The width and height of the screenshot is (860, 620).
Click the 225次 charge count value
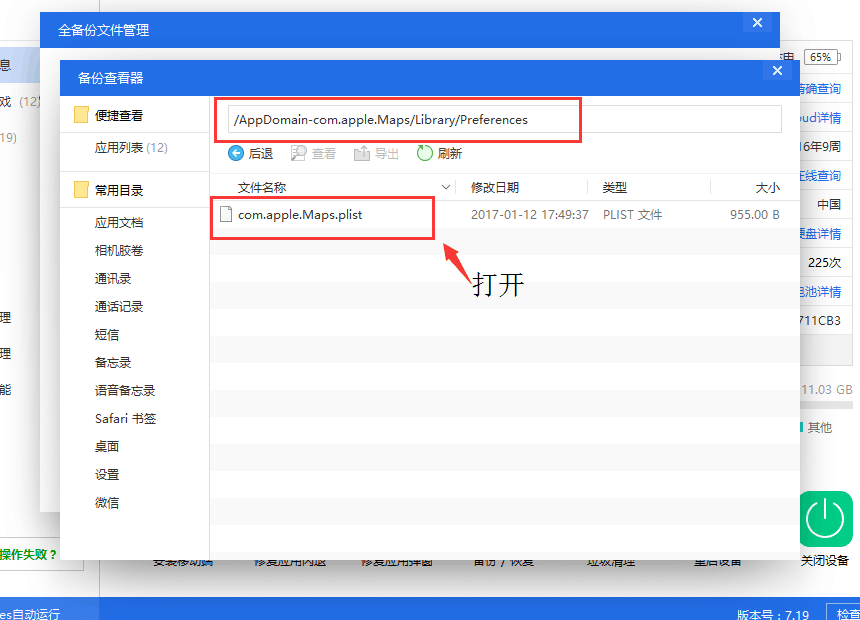click(824, 263)
